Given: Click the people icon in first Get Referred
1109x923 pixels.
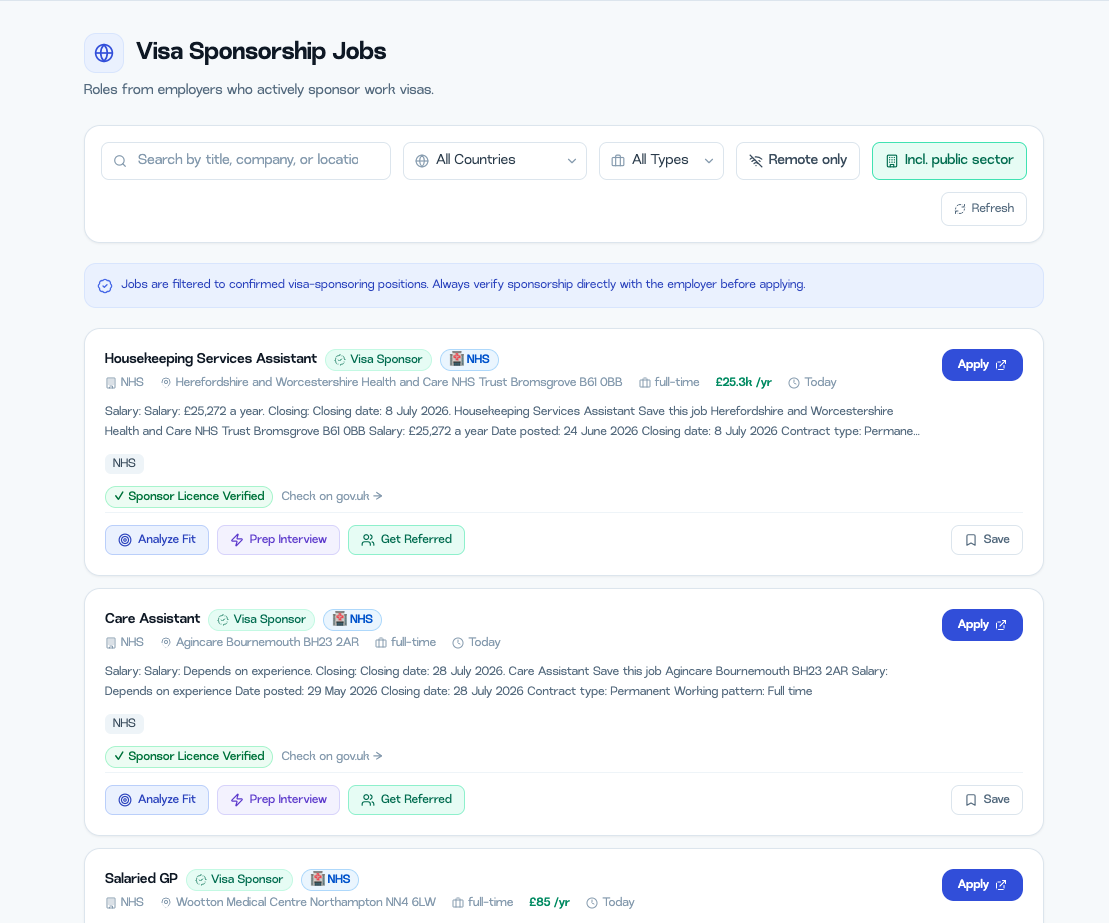Looking at the screenshot, I should click(x=368, y=540).
